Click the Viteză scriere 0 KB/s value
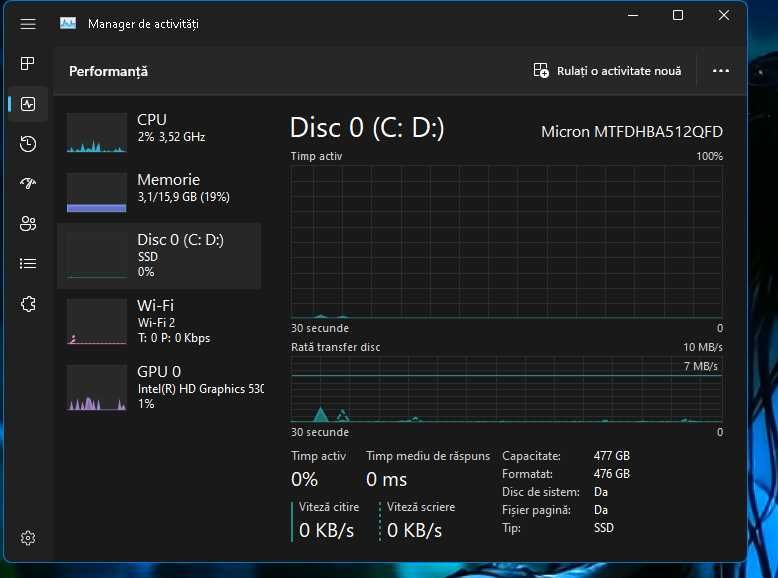This screenshot has height=578, width=778. point(414,530)
